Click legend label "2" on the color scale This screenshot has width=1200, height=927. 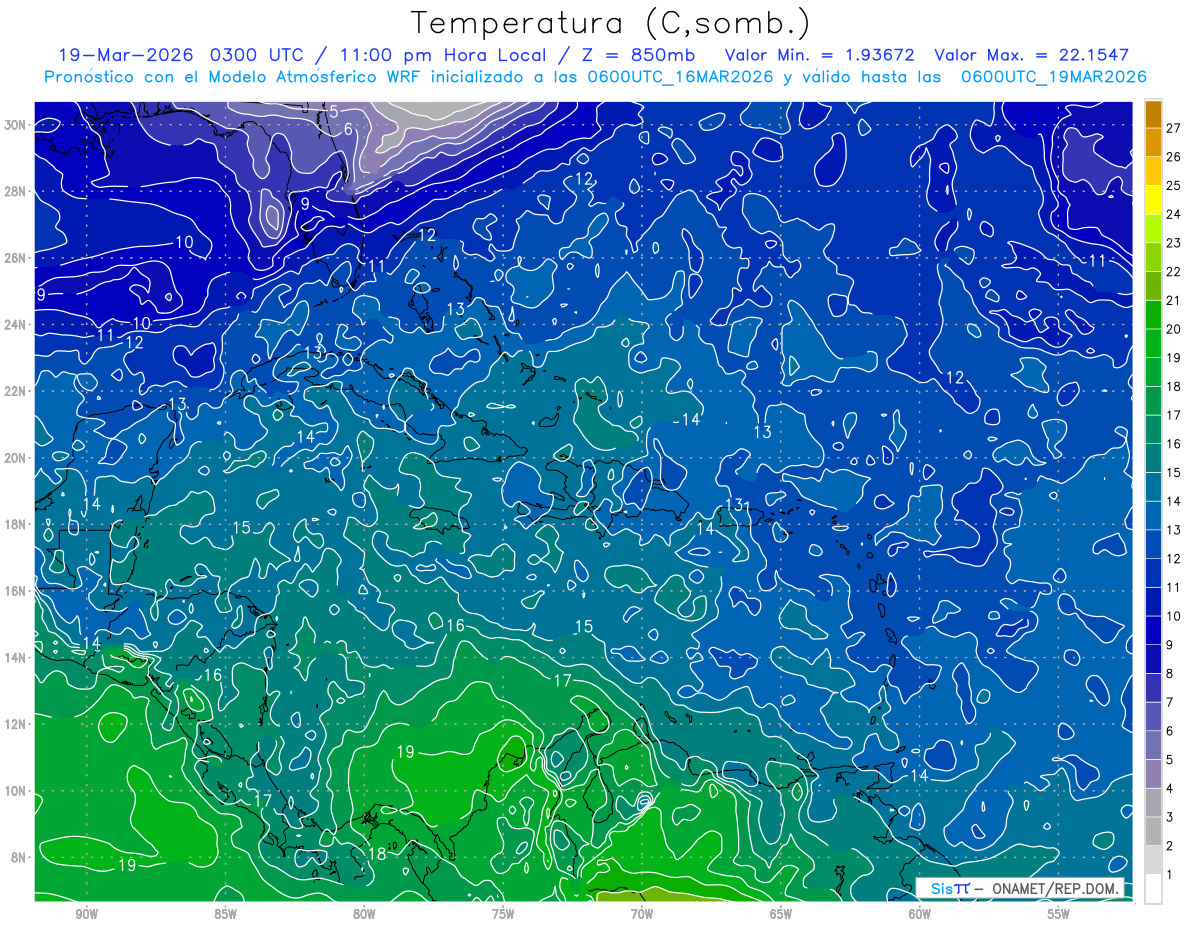(x=1170, y=846)
